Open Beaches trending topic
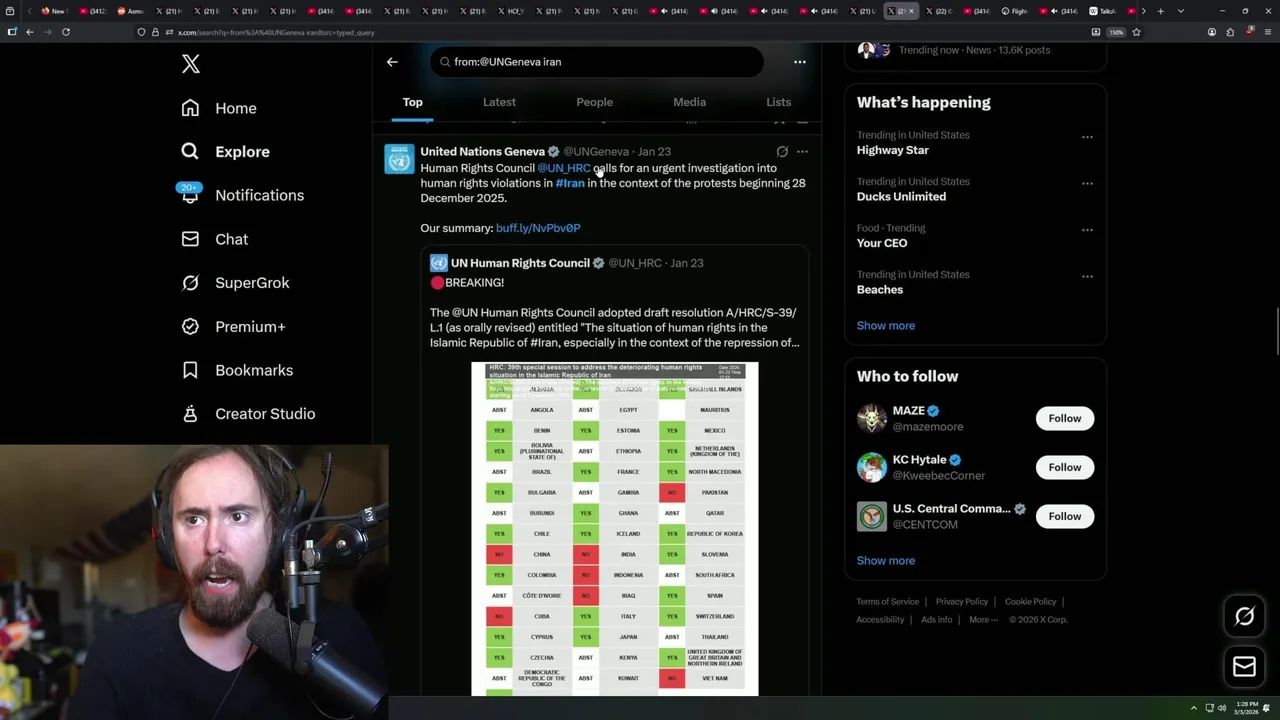Screen dimensions: 1280x720 pos(880,289)
